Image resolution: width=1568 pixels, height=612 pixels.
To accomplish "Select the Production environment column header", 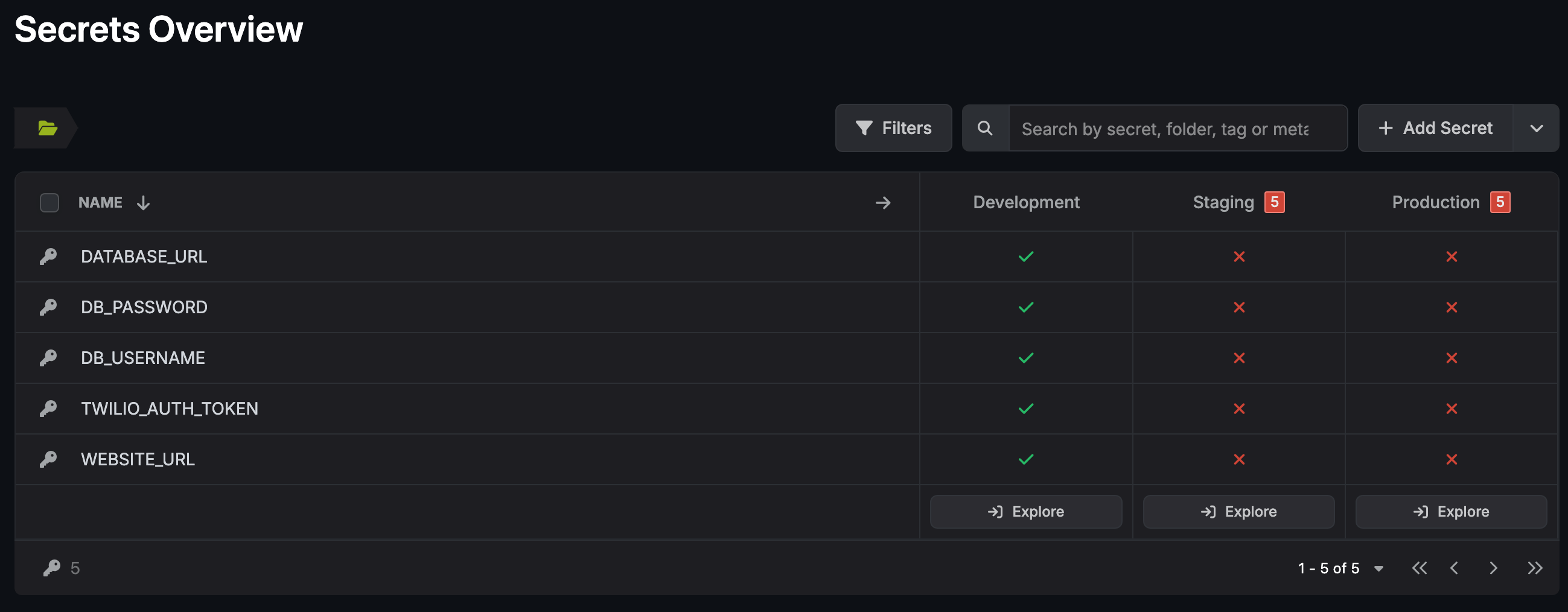I will (1435, 202).
